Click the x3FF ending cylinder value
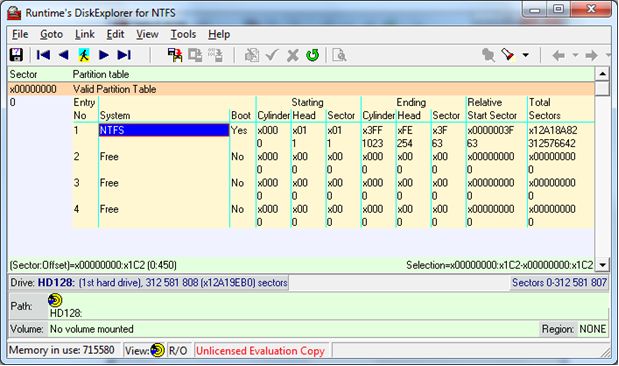 [373, 130]
